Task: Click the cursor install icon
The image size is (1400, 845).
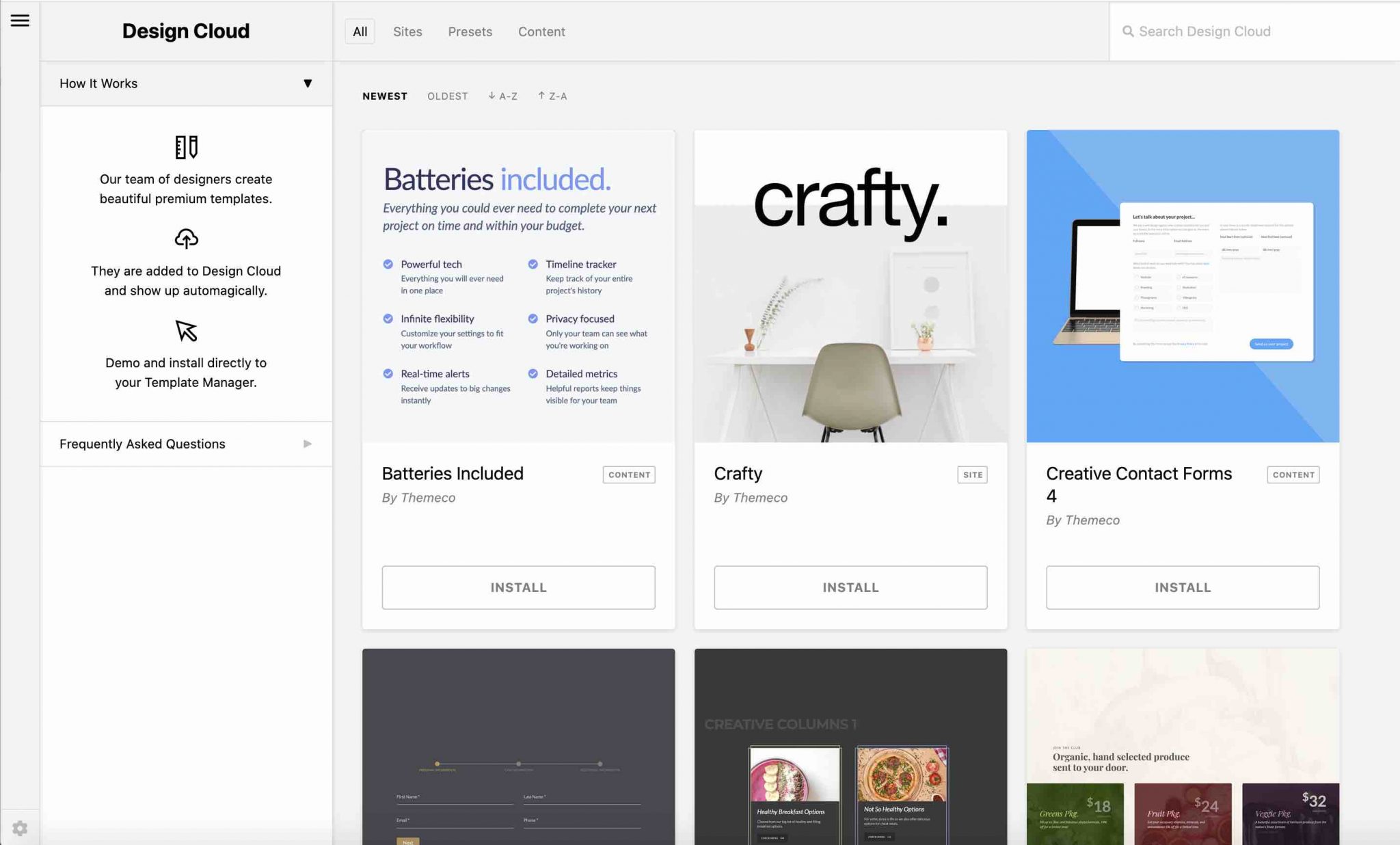Action: 185,332
